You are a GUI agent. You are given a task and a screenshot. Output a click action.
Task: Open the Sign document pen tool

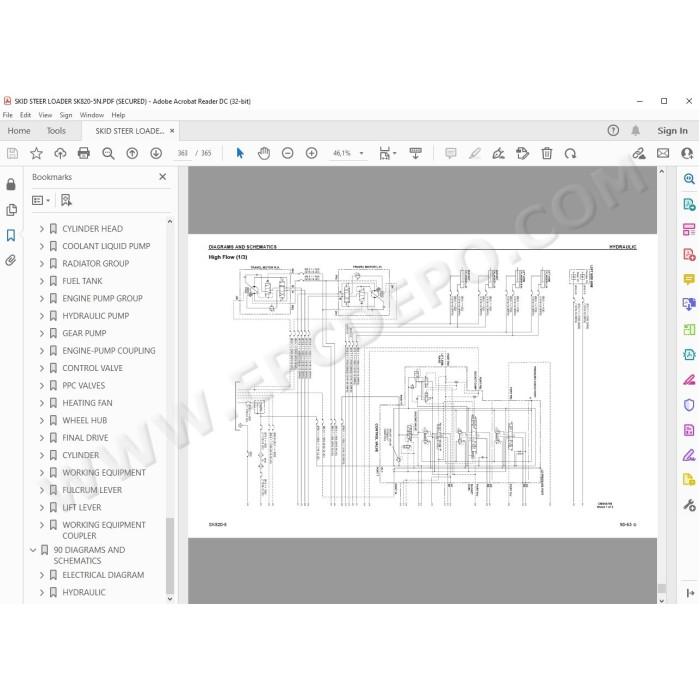(499, 154)
